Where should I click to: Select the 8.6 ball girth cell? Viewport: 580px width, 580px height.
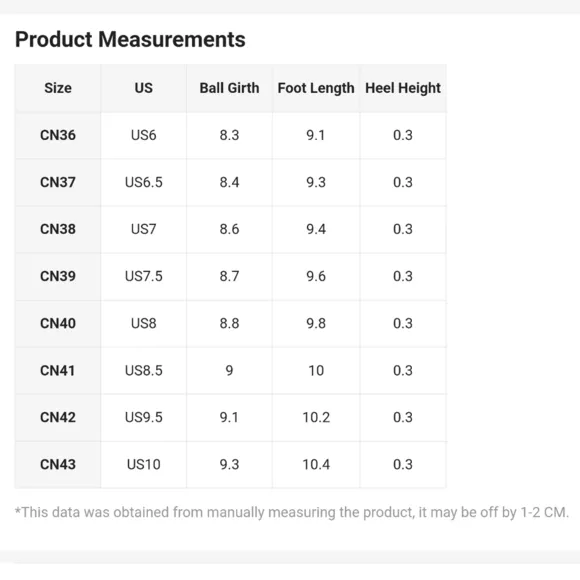coord(229,229)
